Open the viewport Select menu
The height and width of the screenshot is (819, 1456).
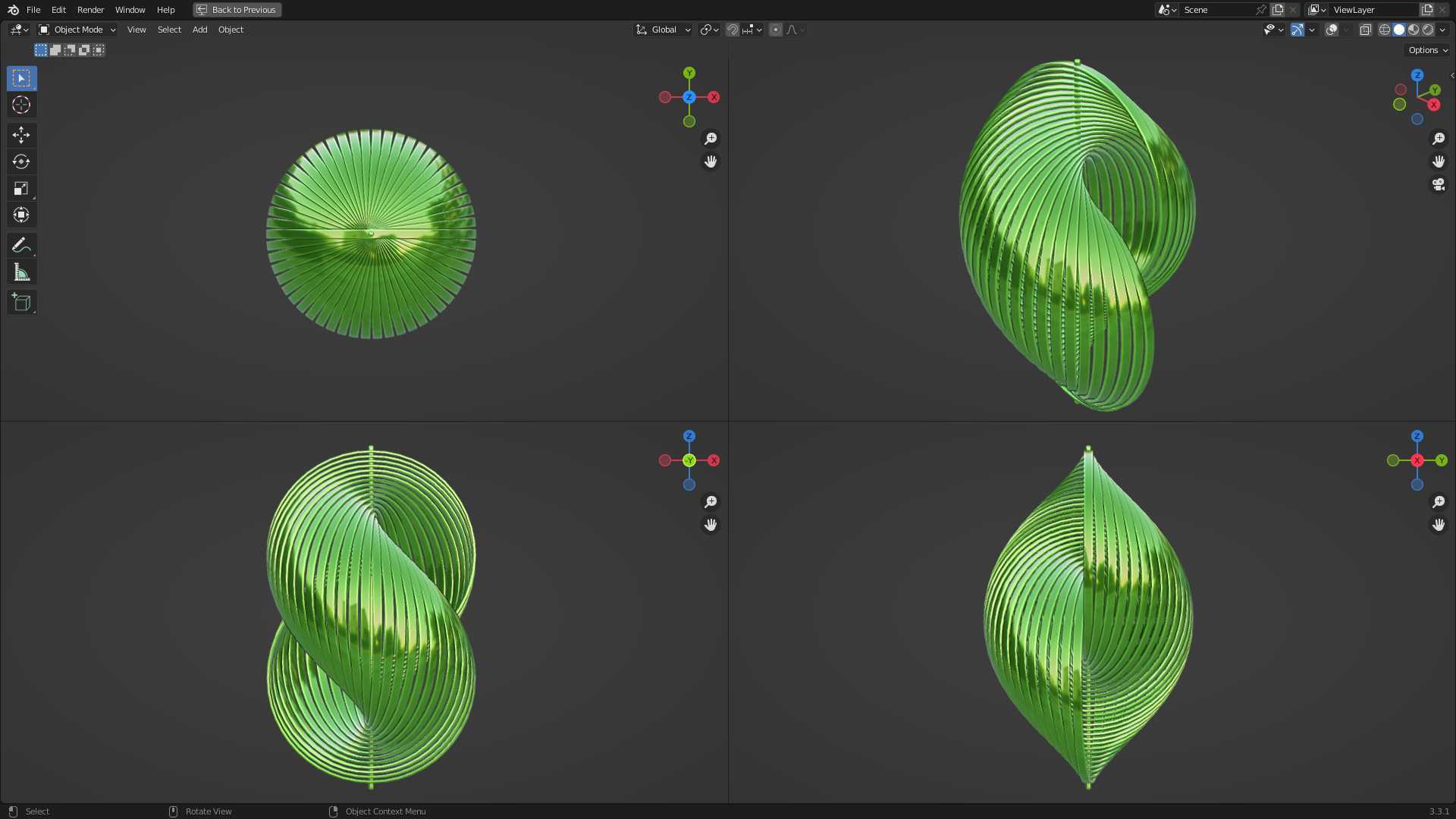[169, 30]
